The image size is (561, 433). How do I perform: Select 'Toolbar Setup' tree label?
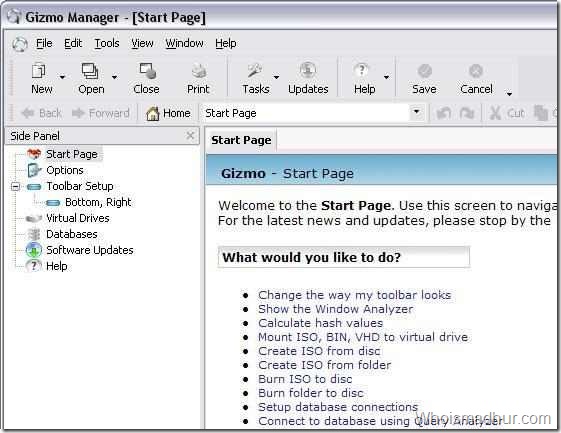80,186
